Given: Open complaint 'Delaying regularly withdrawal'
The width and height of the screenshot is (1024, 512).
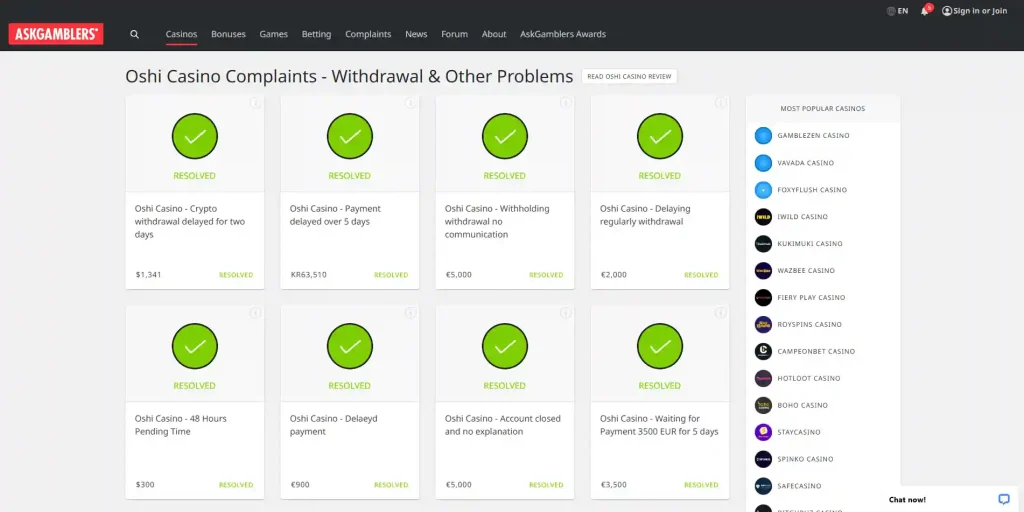Looking at the screenshot, I should [x=645, y=215].
